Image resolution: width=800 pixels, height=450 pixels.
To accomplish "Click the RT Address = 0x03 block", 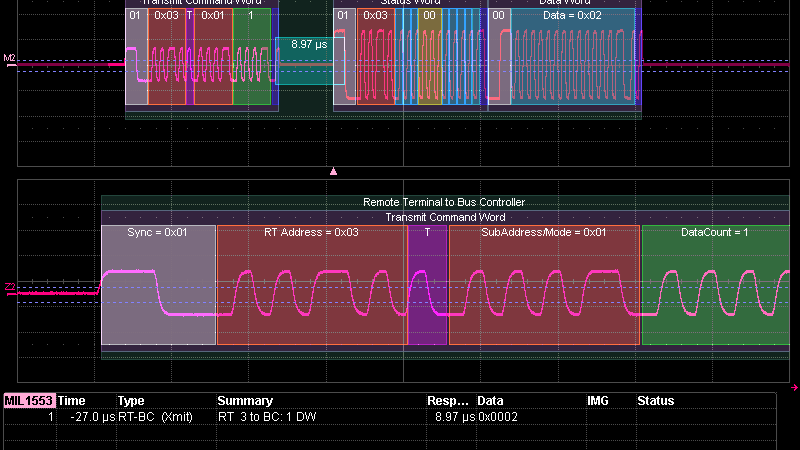I will pyautogui.click(x=312, y=285).
